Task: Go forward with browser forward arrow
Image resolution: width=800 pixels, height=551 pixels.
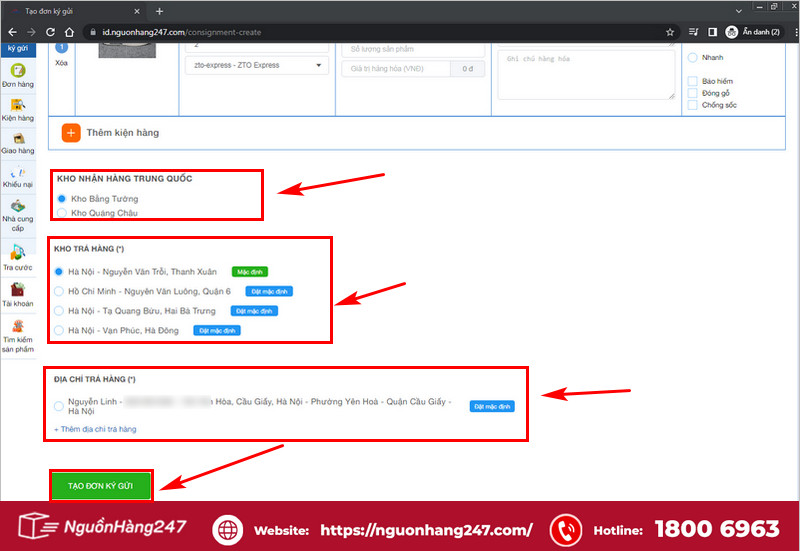Action: point(31,32)
